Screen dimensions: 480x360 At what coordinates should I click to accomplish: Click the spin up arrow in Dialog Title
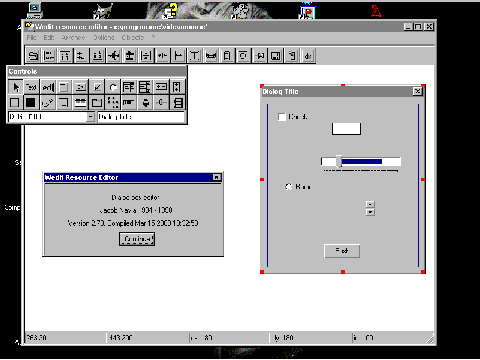click(x=370, y=204)
